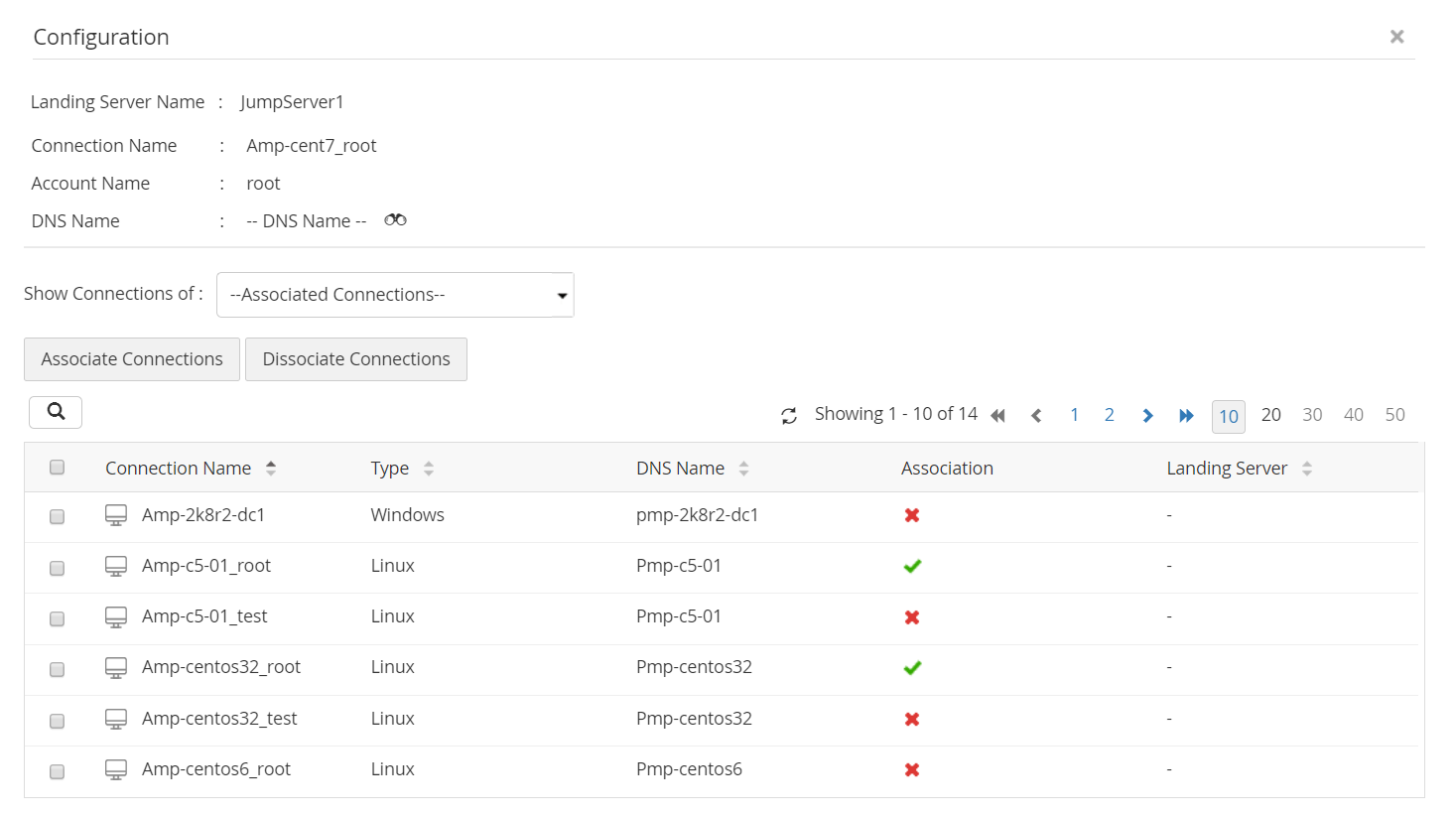Viewport: 1456px width, 816px height.
Task: Go to the previous page arrow
Action: pos(1036,416)
